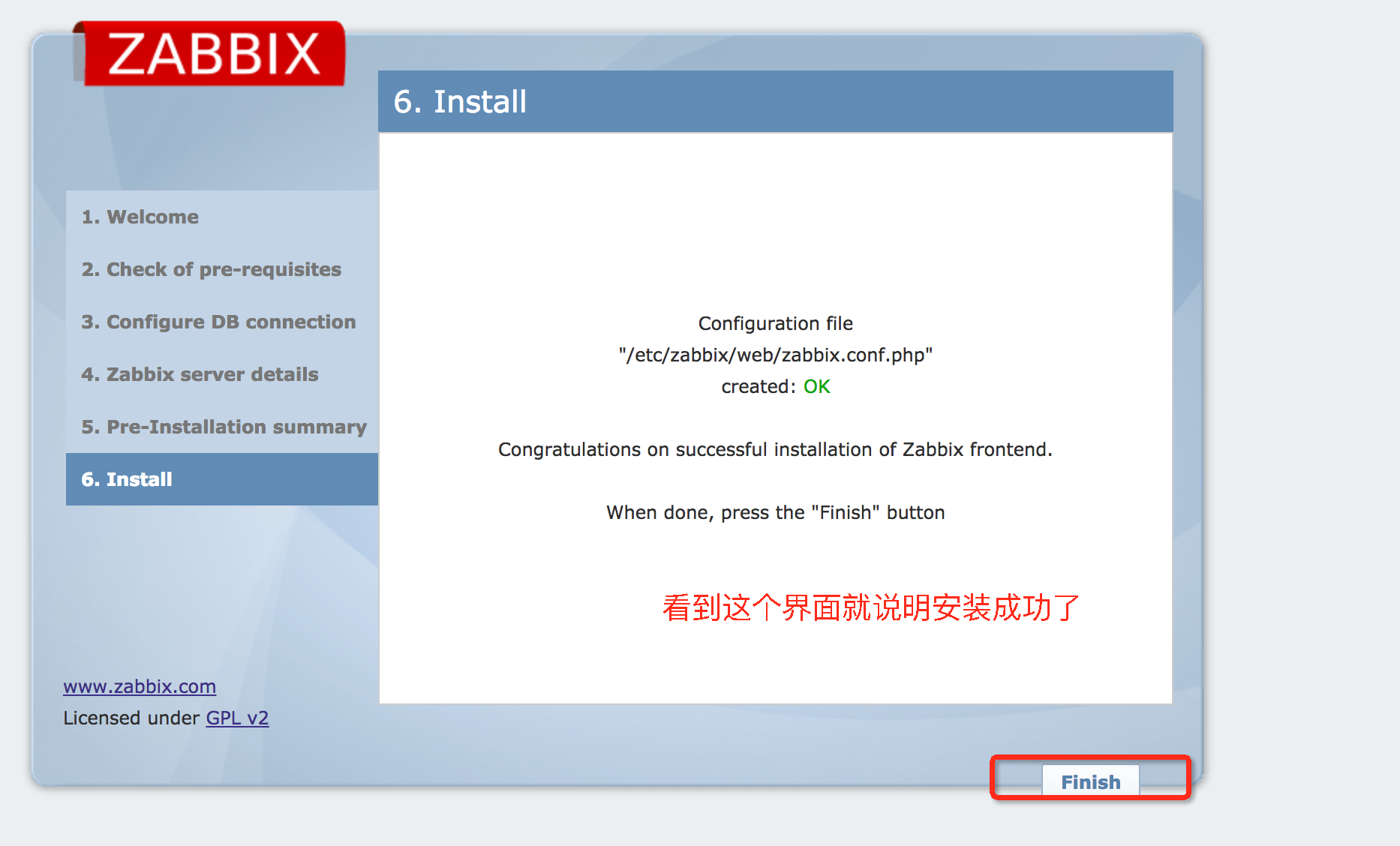Click the "Licensed under" text
This screenshot has height=846, width=1400.
(131, 718)
